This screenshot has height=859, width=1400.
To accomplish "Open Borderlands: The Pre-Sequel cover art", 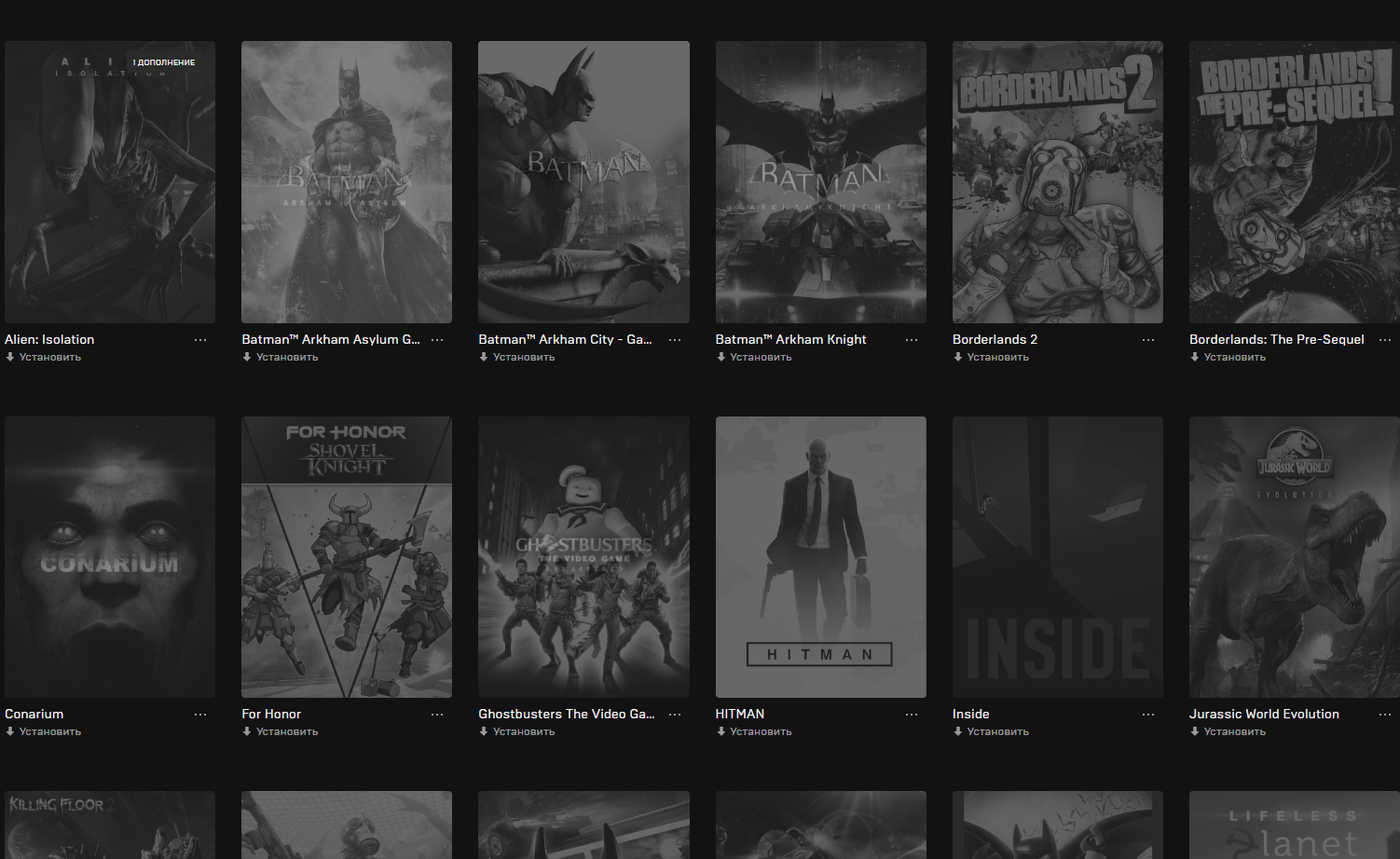I will (x=1295, y=182).
